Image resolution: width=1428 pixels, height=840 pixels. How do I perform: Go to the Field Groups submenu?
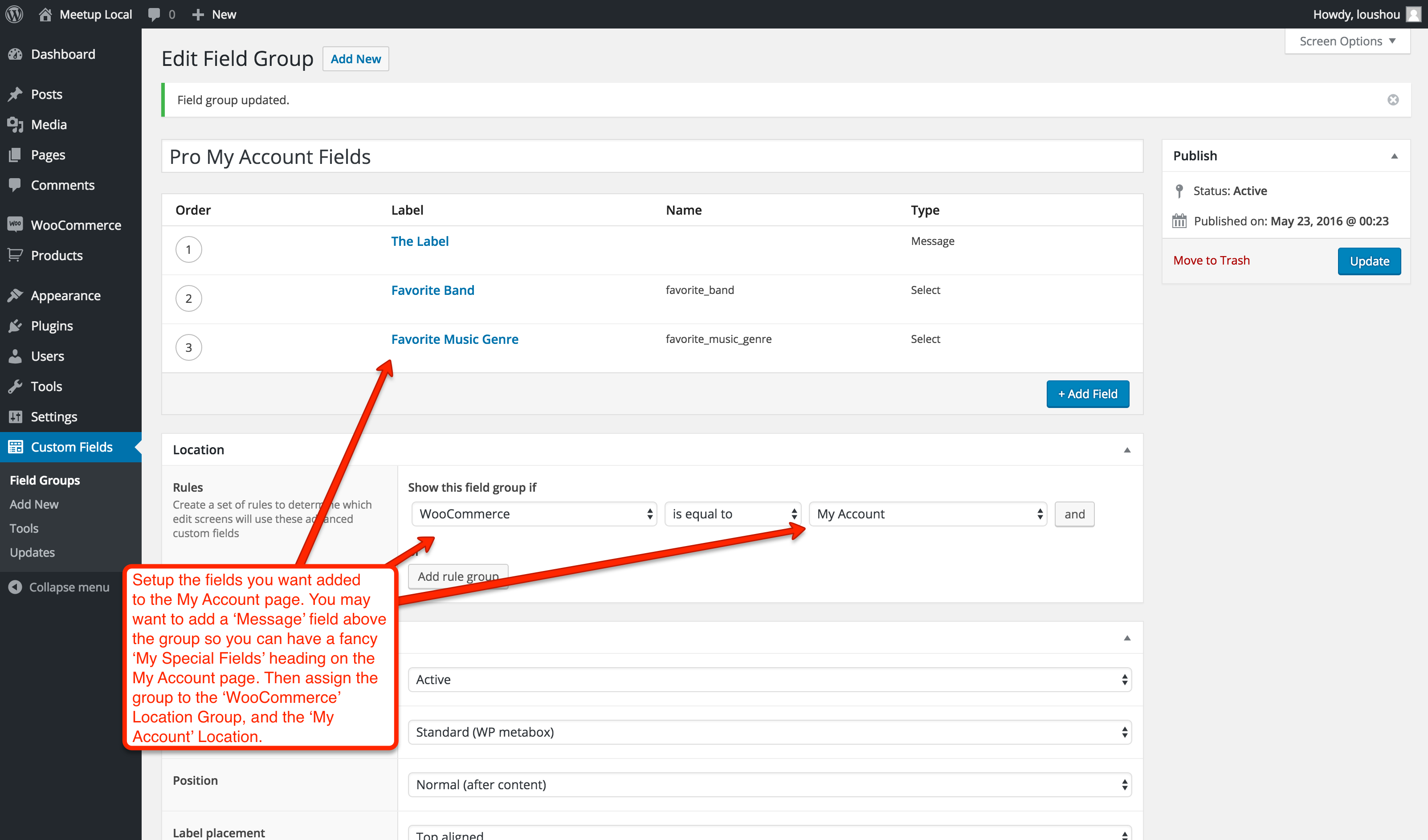45,480
